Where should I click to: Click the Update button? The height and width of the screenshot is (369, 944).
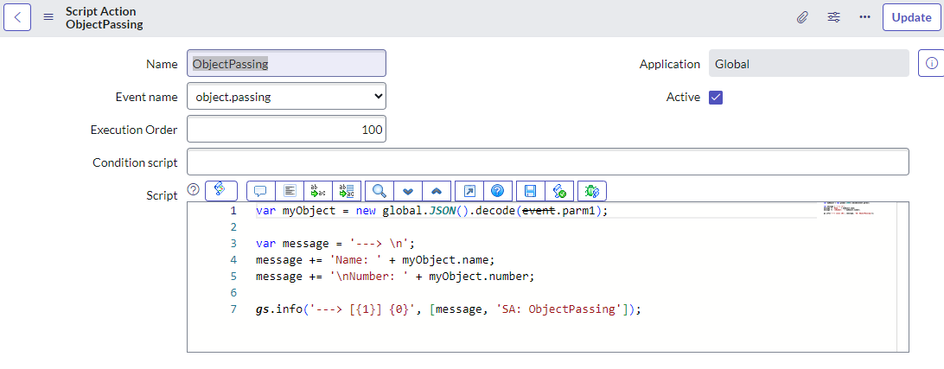911,17
